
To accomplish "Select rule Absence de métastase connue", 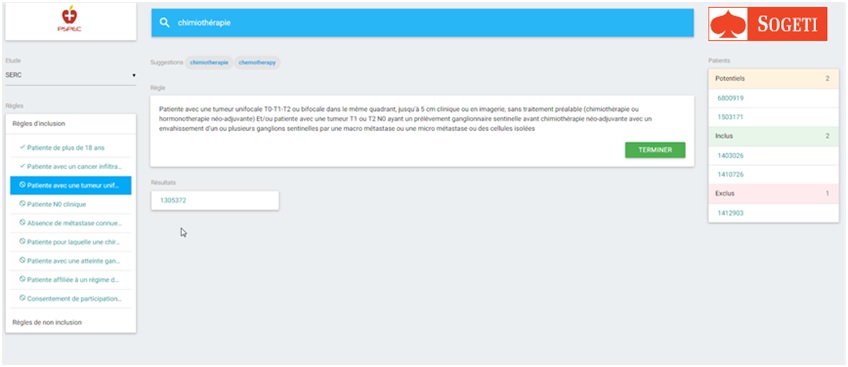I will click(71, 223).
